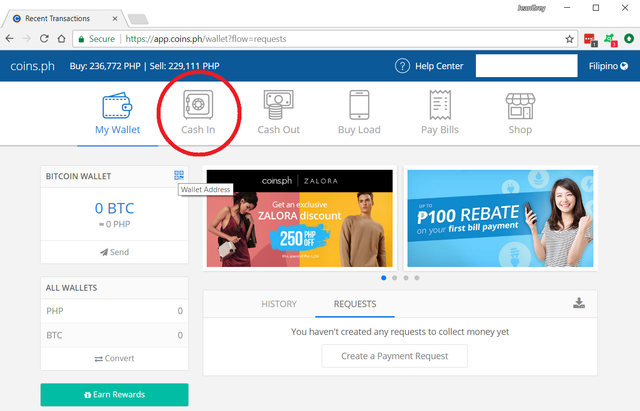Open the ZALORA discount banner
640x411 pixels.
tap(300, 218)
